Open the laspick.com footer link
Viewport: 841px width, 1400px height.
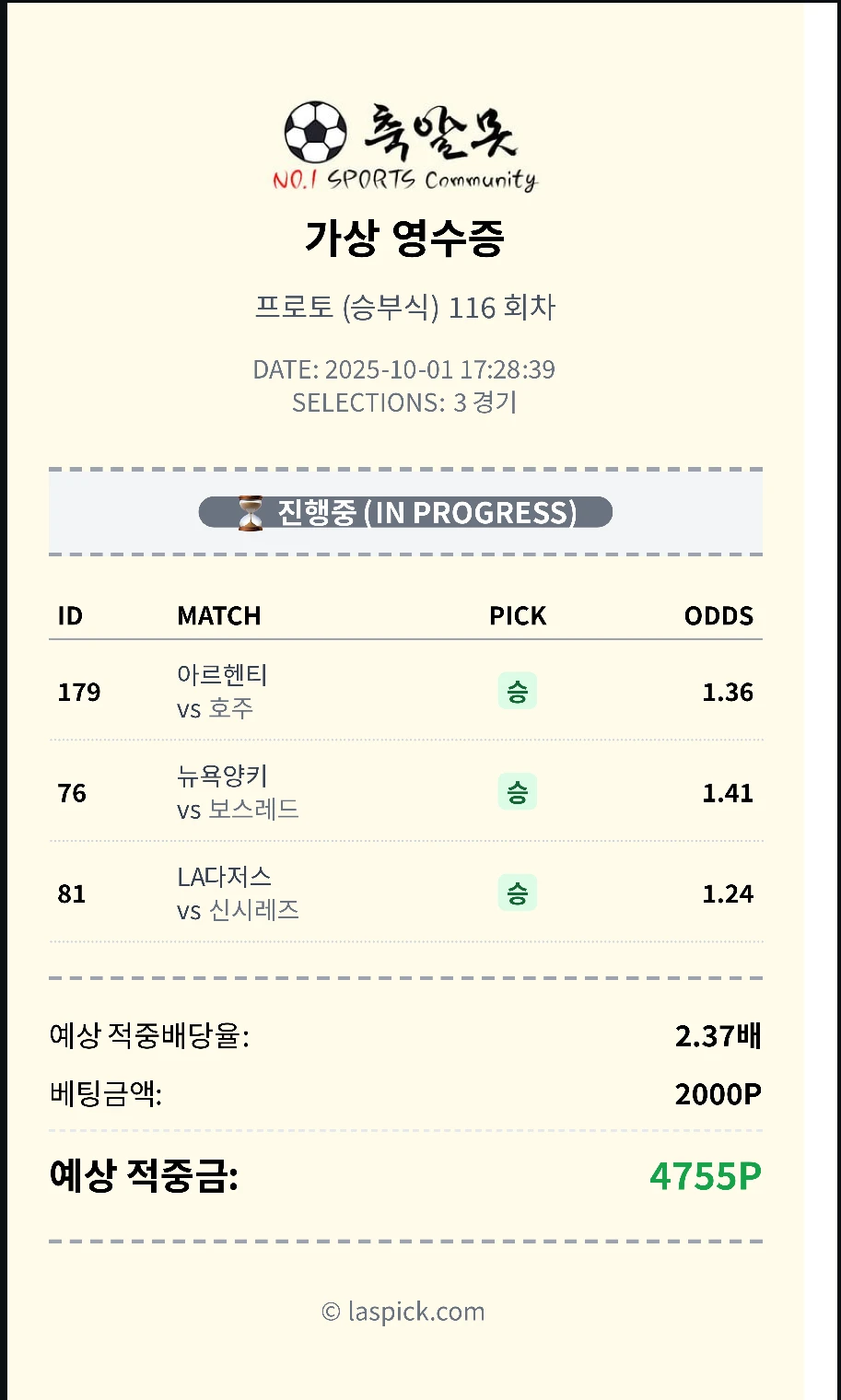415,1312
